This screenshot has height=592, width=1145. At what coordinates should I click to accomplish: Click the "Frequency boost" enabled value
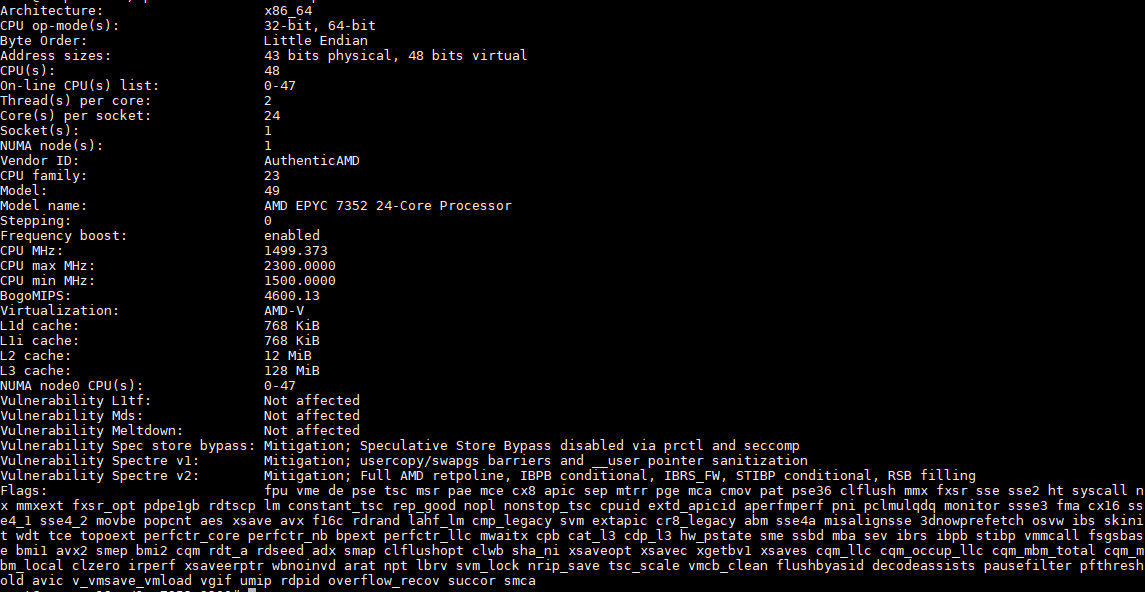coord(291,236)
